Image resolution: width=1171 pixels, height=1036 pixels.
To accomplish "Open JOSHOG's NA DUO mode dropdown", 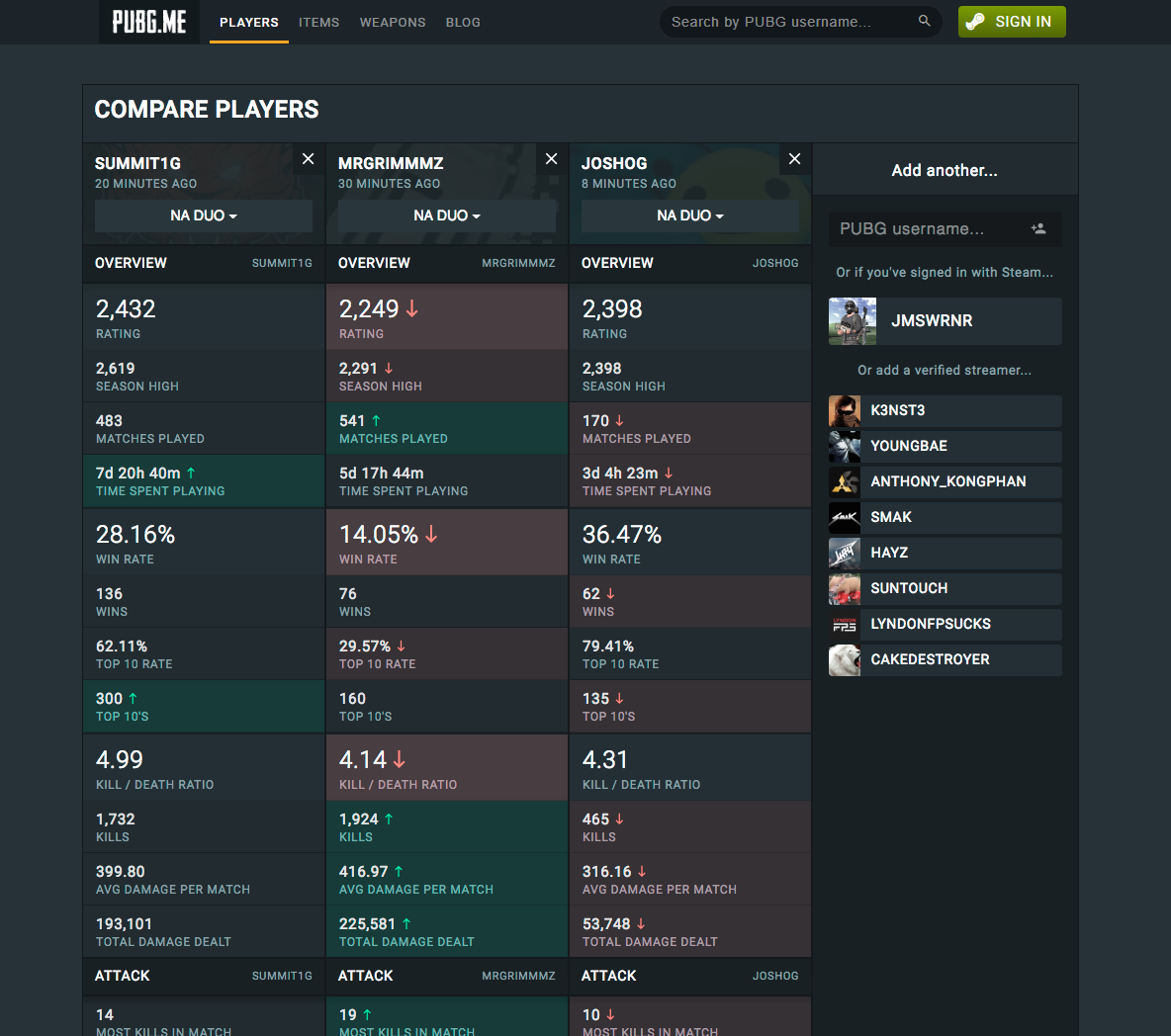I will [x=690, y=216].
